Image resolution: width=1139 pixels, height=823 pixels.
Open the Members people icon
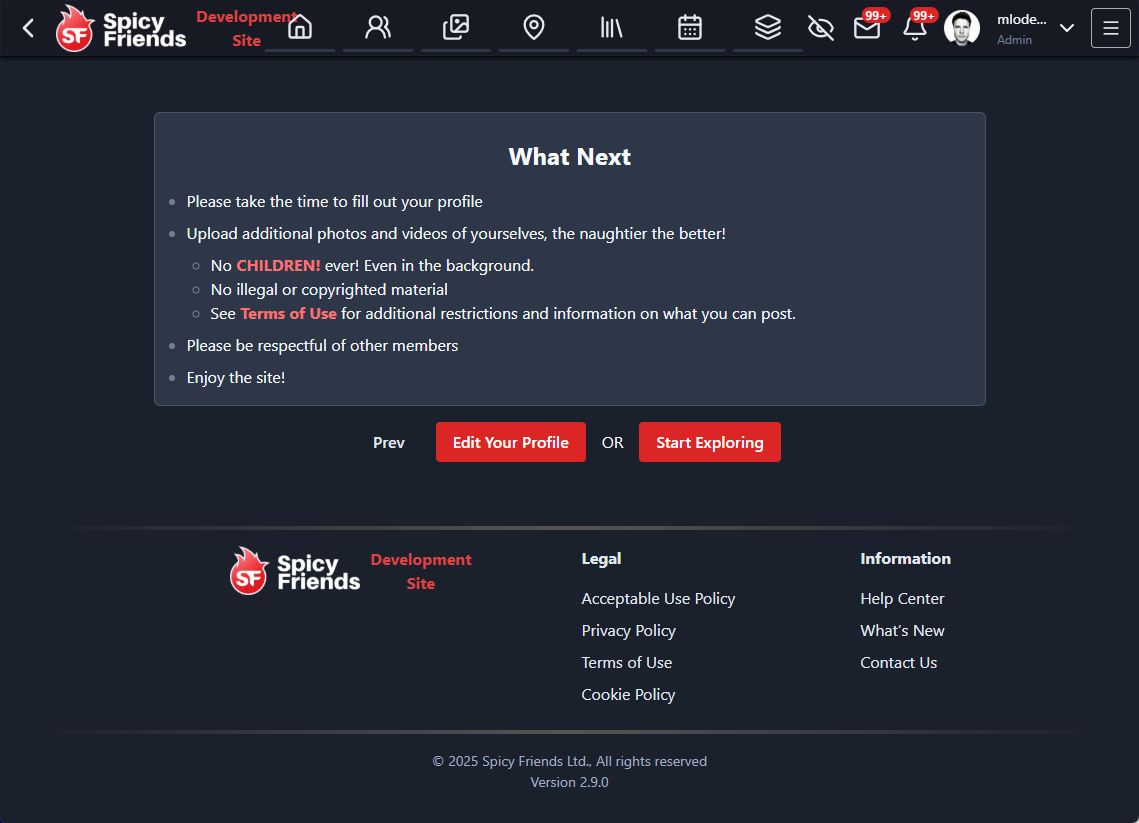(378, 28)
